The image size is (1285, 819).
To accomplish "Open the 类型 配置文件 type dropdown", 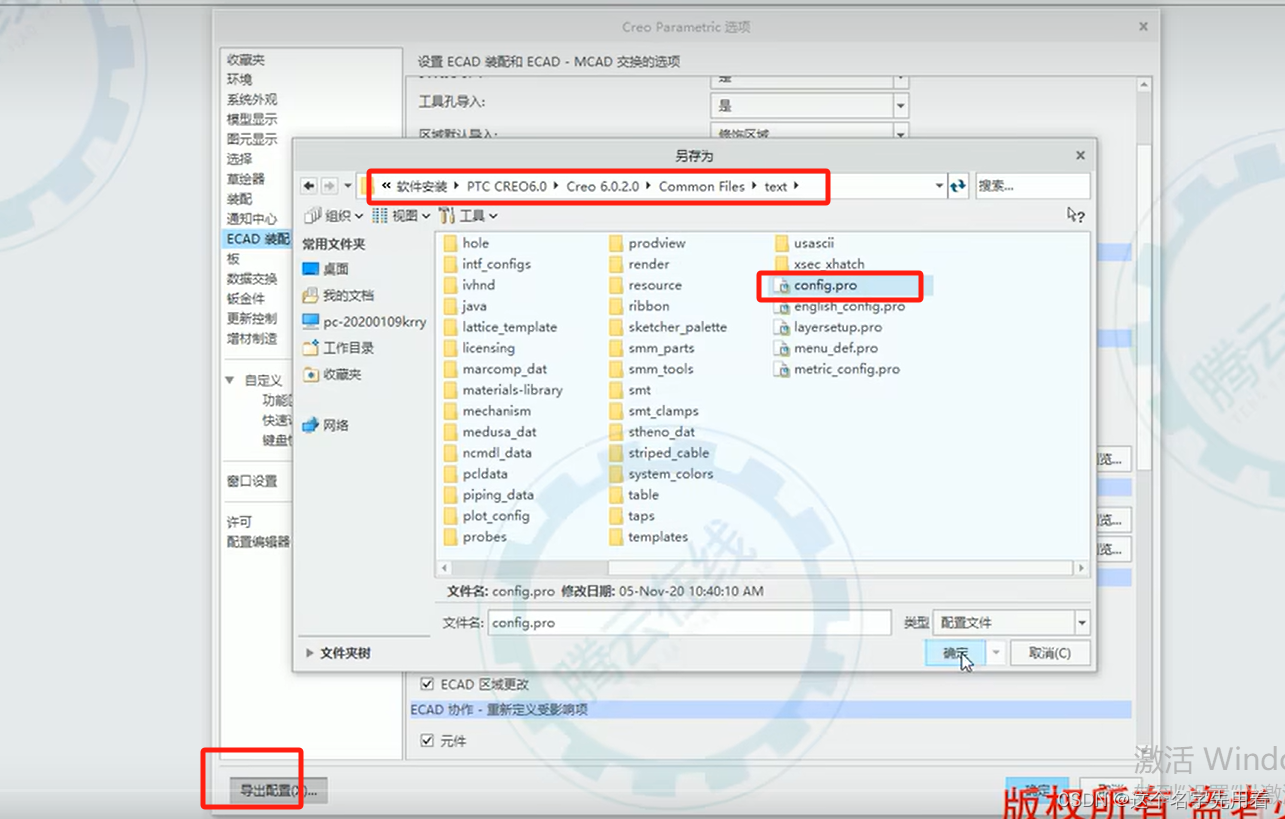I will click(1082, 623).
